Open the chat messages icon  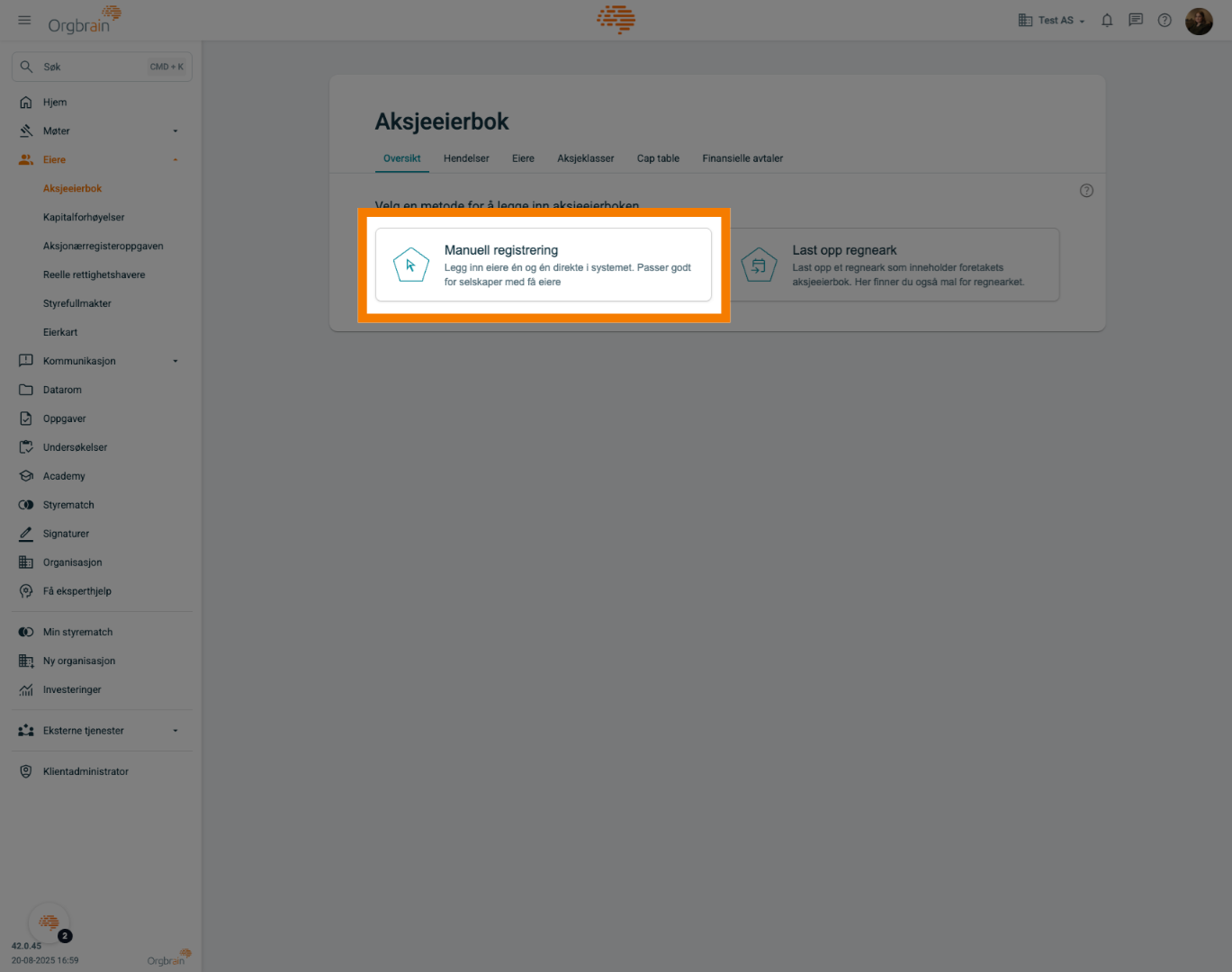click(x=1136, y=20)
